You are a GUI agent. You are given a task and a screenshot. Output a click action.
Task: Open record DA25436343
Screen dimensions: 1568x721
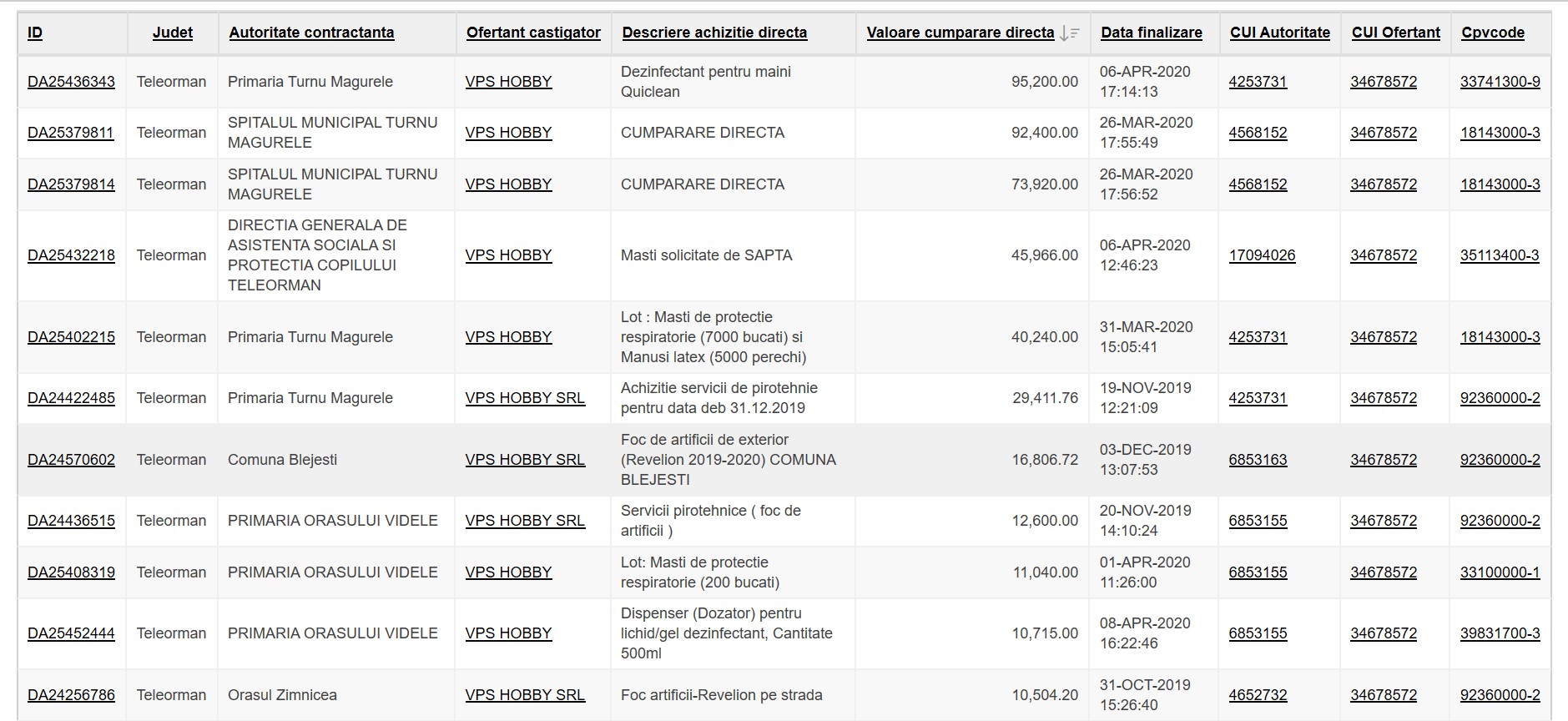tap(71, 82)
